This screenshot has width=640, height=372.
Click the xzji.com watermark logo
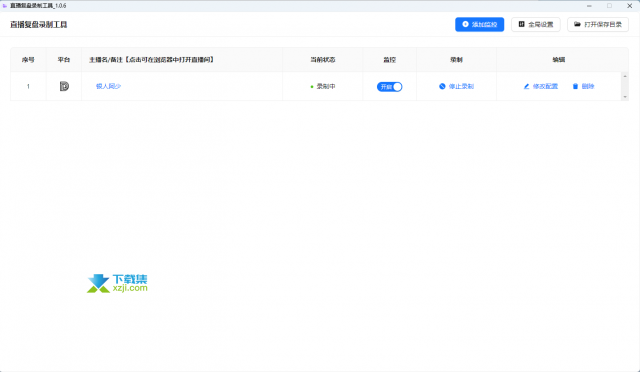117,283
